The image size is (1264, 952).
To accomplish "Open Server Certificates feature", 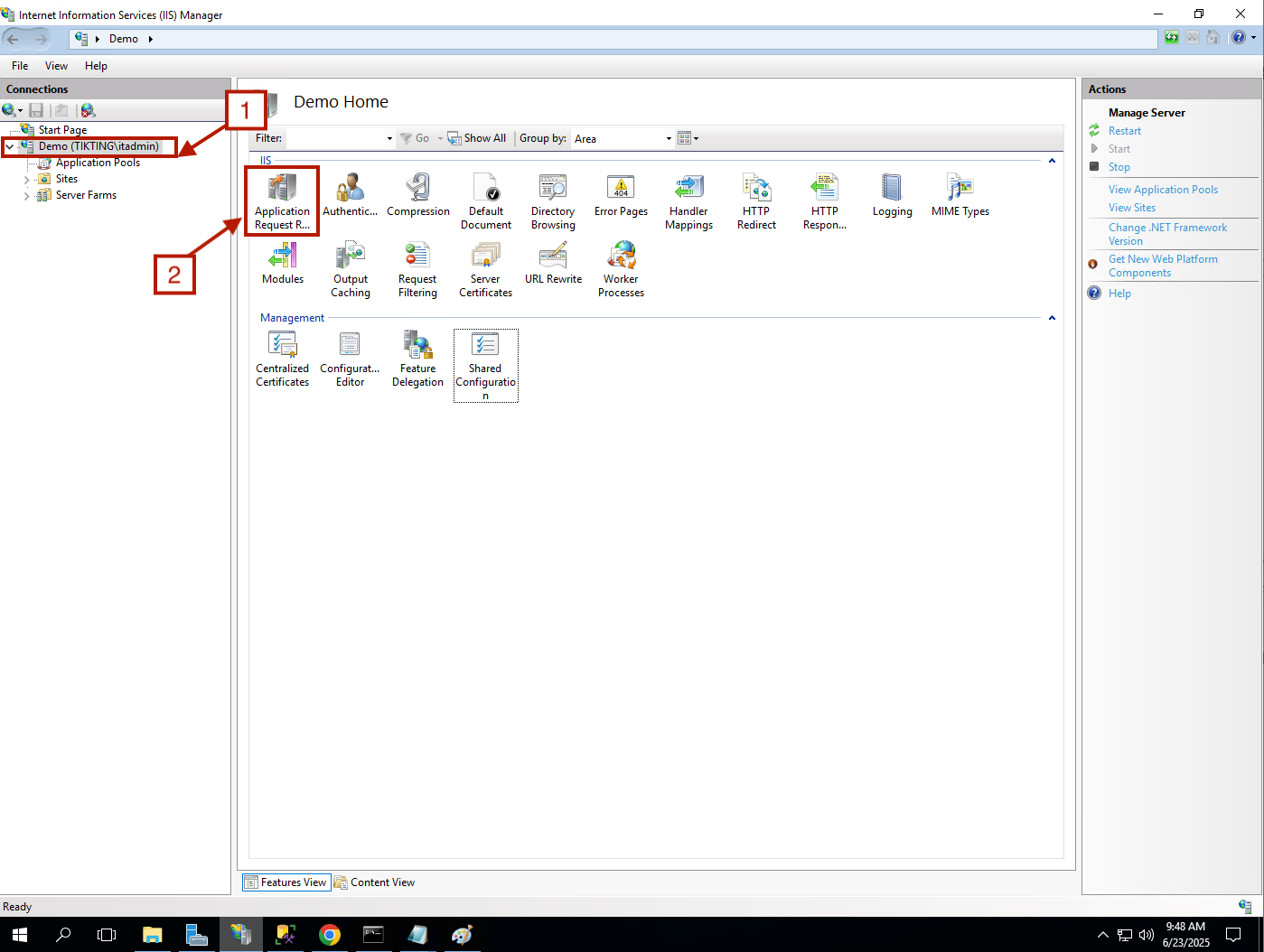I will coord(485,268).
